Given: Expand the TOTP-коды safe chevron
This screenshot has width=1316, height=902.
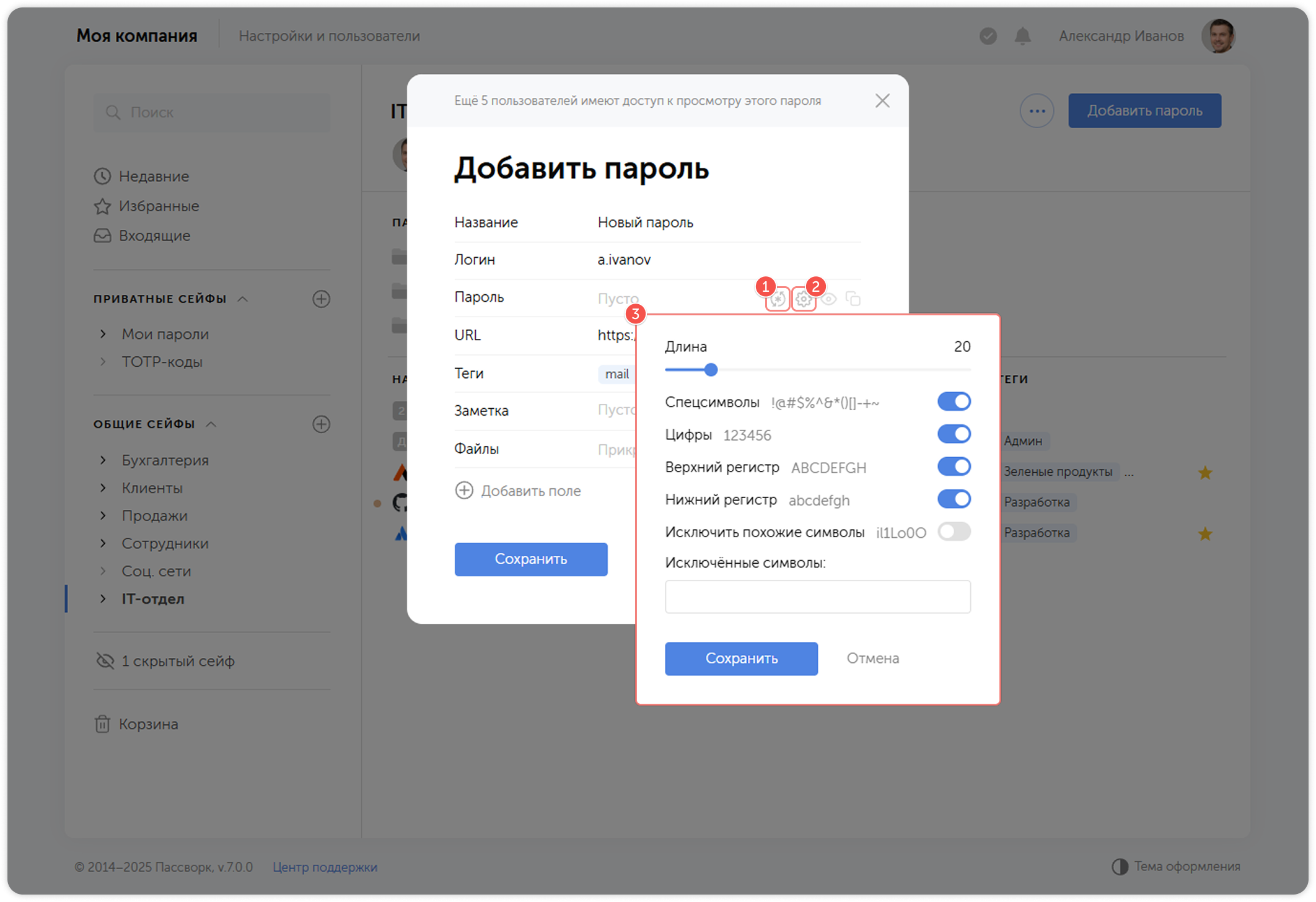Looking at the screenshot, I should coord(103,362).
